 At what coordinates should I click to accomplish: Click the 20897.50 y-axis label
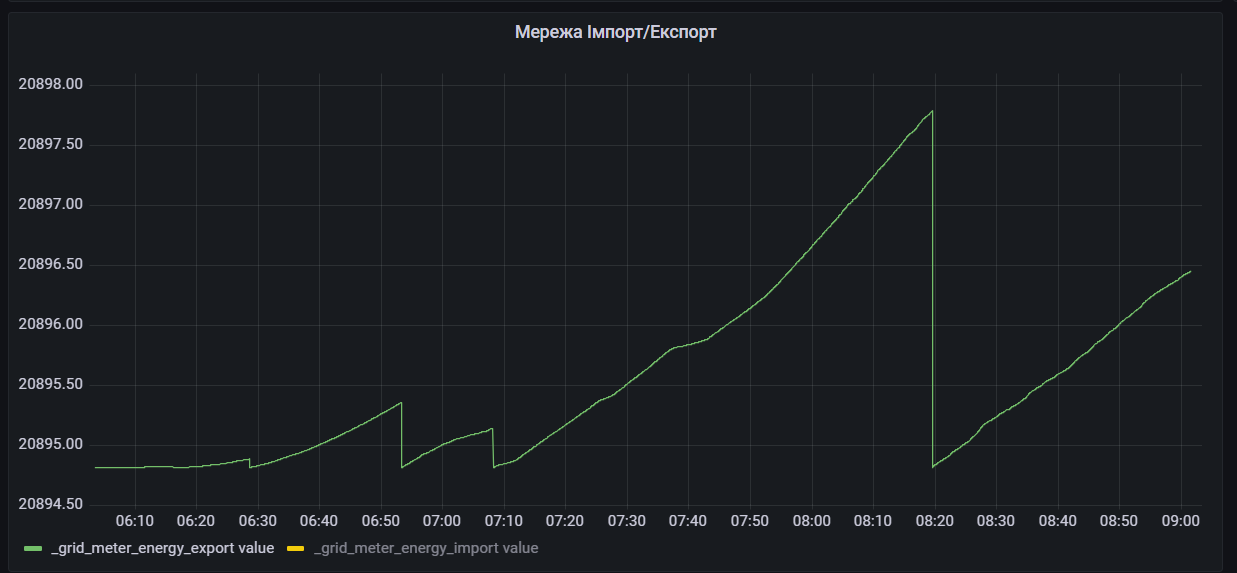click(50, 145)
